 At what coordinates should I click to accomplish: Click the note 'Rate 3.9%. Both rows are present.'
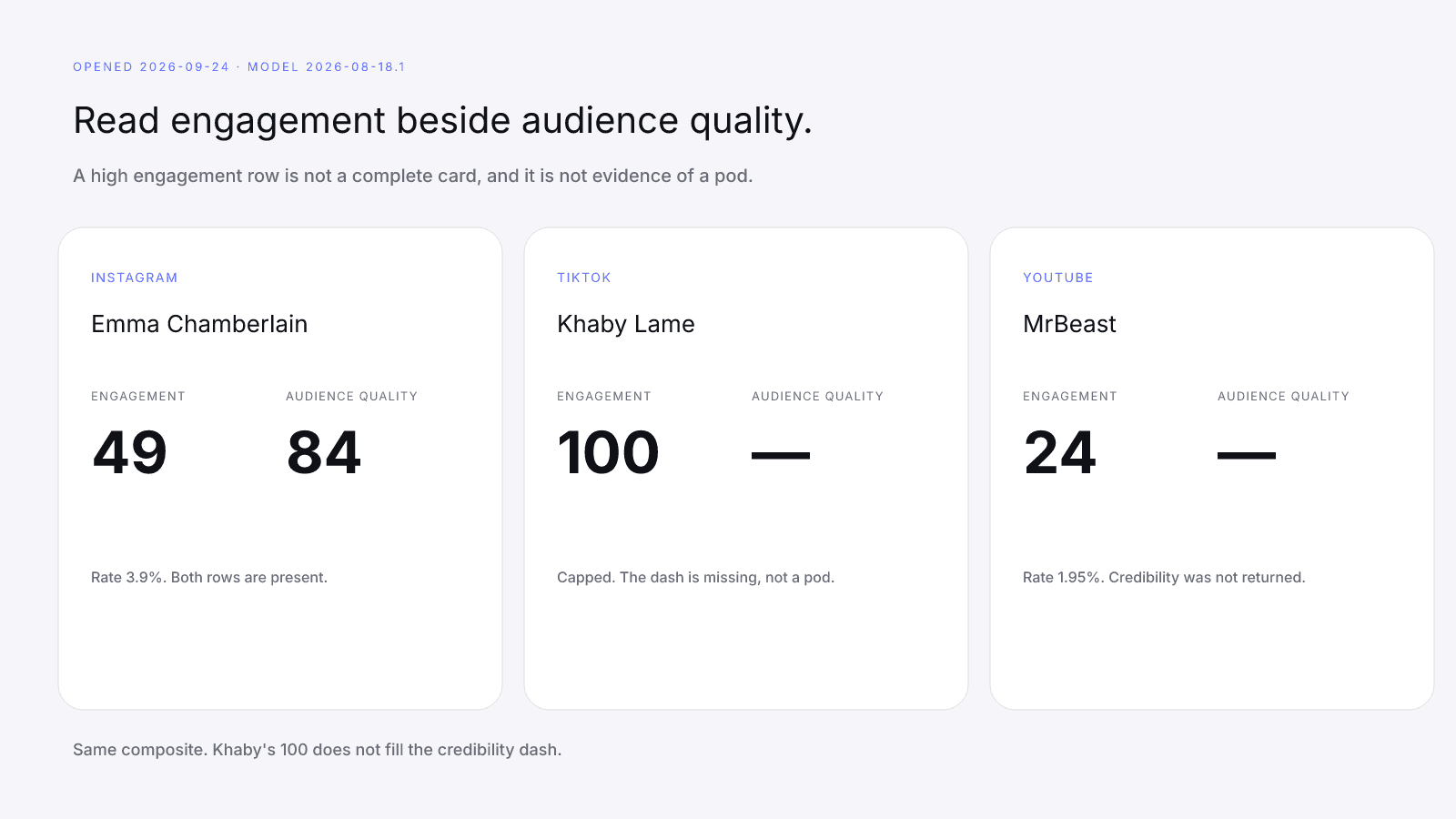[209, 577]
